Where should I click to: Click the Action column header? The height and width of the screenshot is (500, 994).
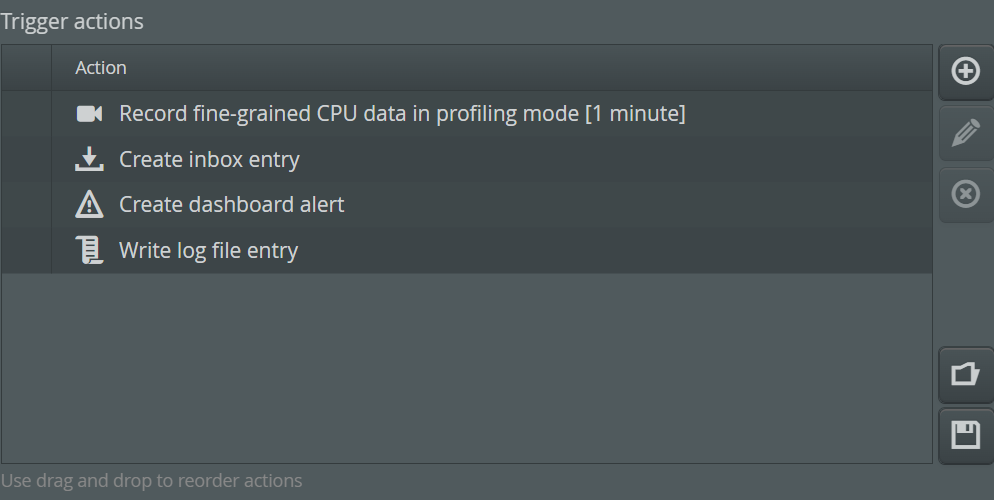tap(101, 68)
